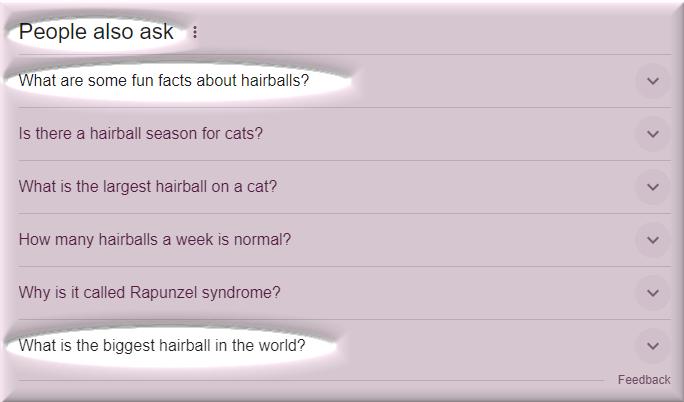684x402 pixels.
Task: Click the chevron for biggest hairball in world
Action: [x=652, y=346]
